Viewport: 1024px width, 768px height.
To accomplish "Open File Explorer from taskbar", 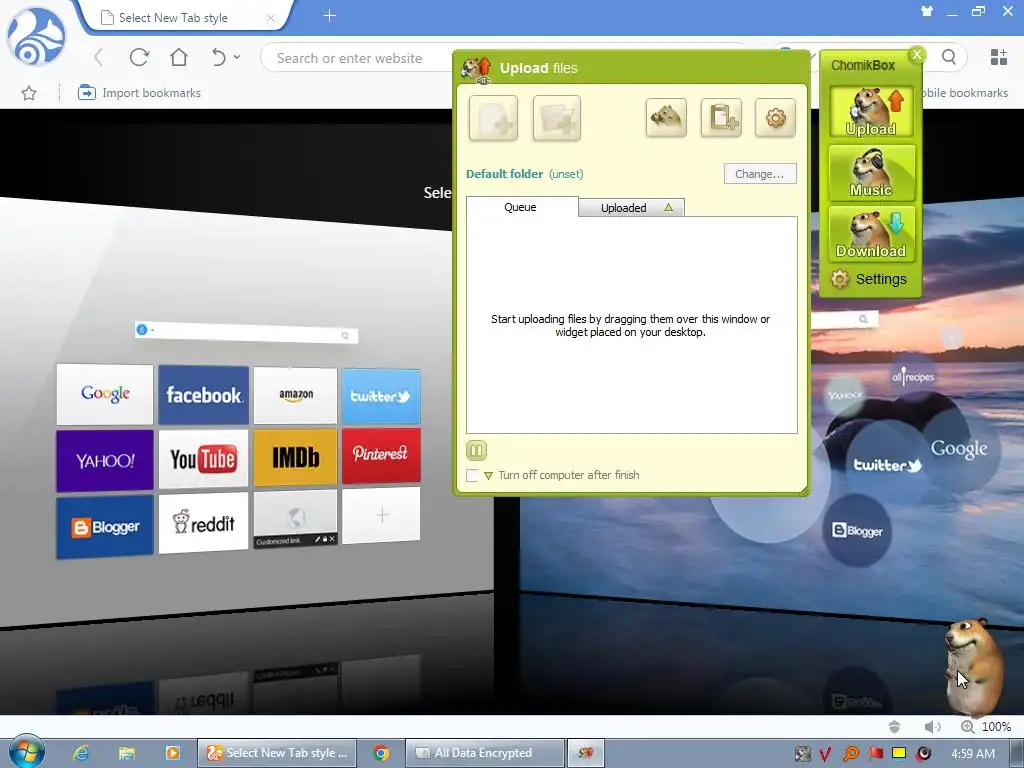I will coord(127,753).
